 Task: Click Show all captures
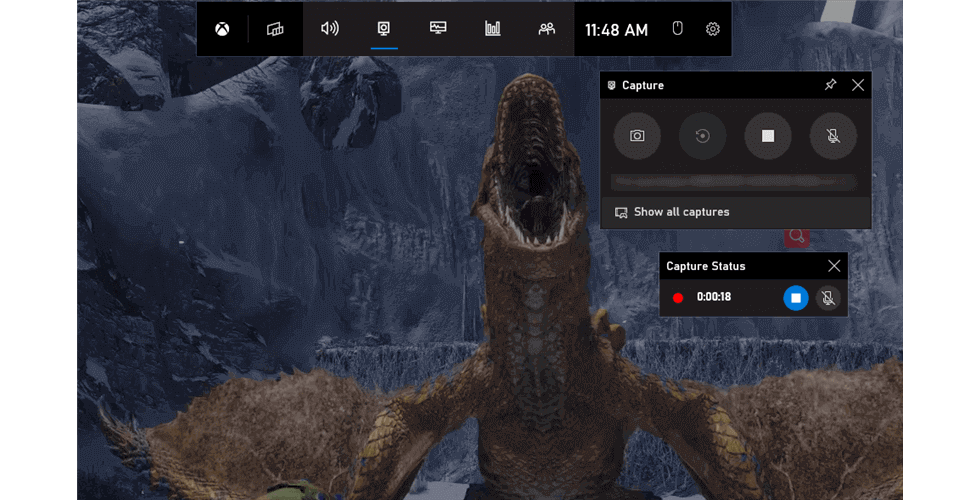[x=735, y=212]
